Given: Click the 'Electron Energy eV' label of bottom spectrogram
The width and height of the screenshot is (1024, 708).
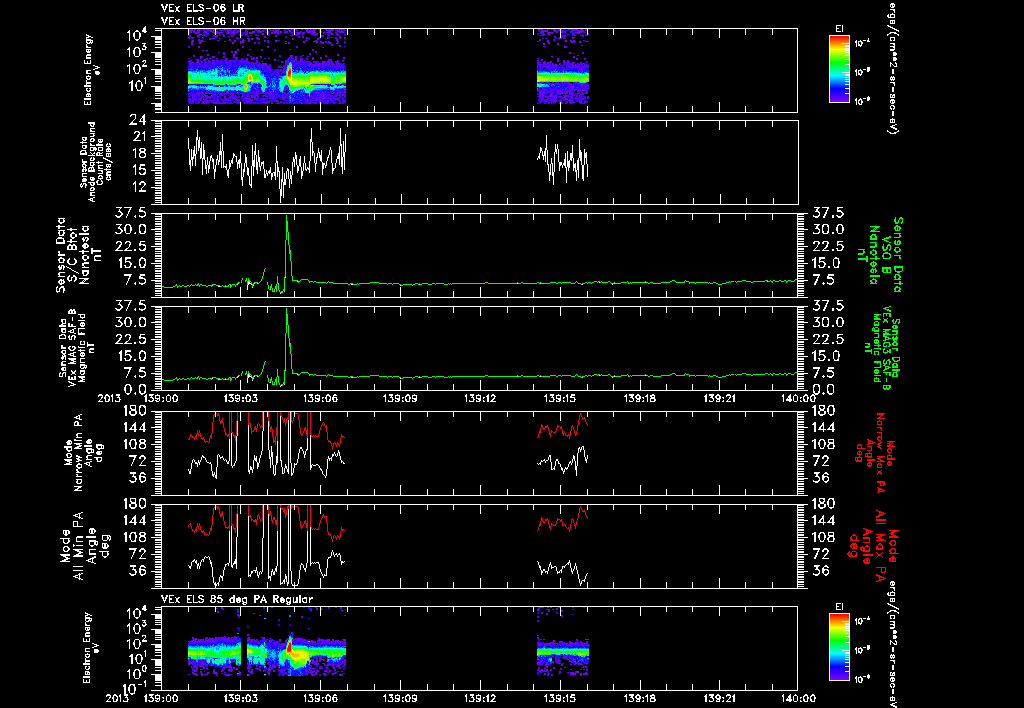Looking at the screenshot, I should 89,647.
